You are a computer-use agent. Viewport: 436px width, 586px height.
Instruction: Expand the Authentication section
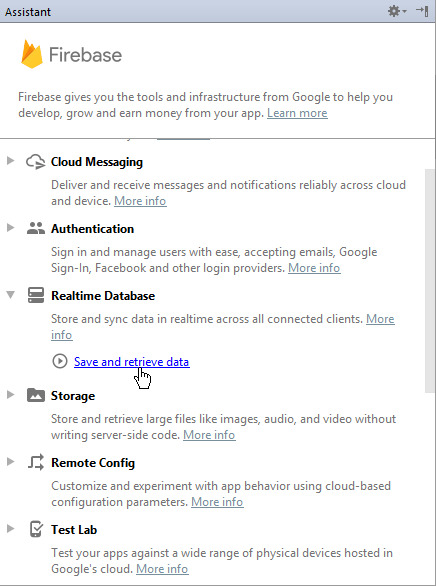tap(10, 228)
